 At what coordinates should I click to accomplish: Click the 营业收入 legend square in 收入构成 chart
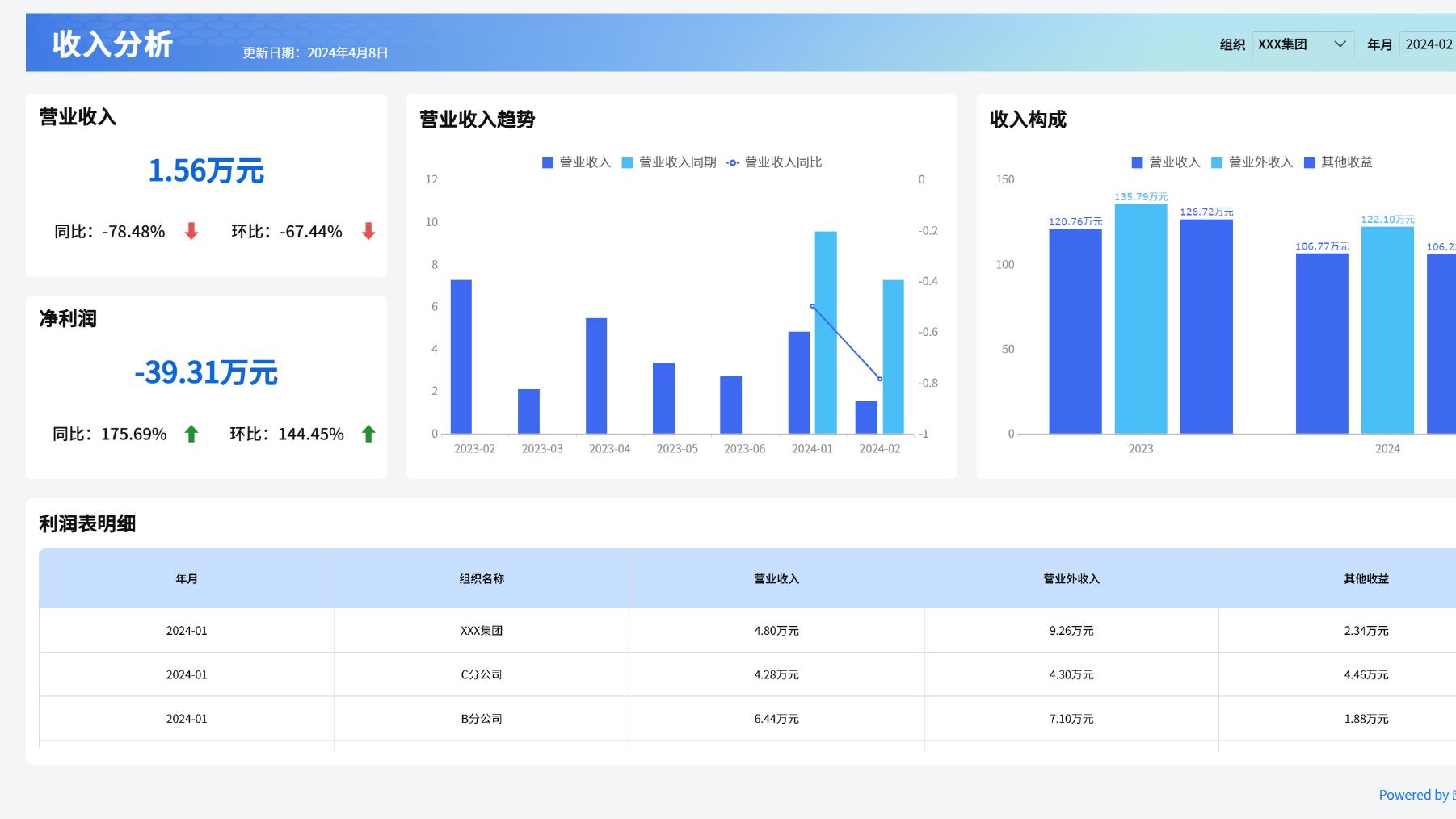click(x=1138, y=162)
